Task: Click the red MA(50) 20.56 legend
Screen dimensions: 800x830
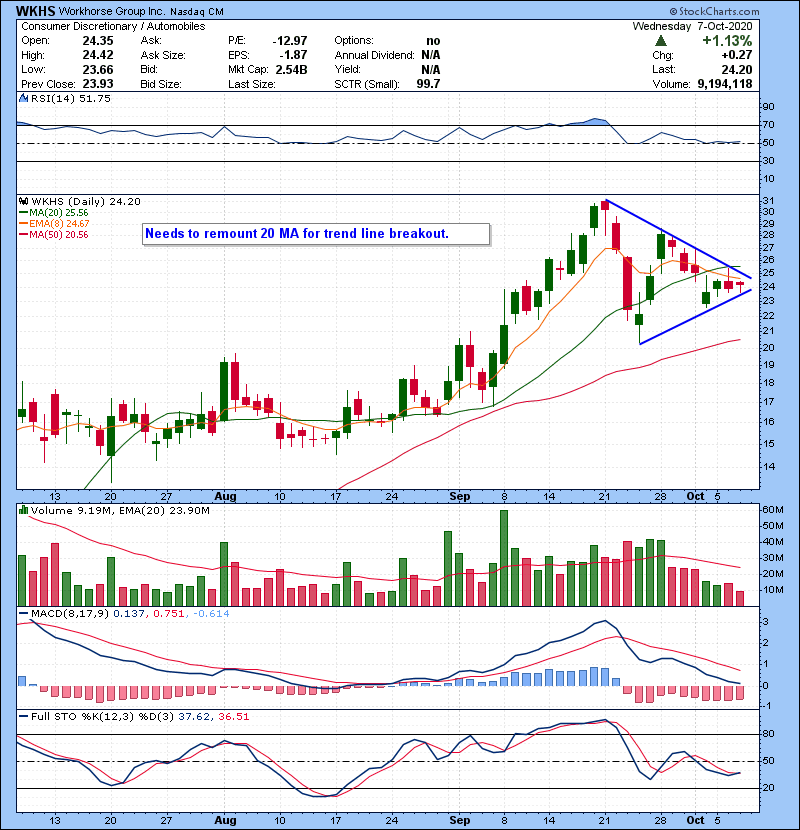Action: tap(53, 234)
